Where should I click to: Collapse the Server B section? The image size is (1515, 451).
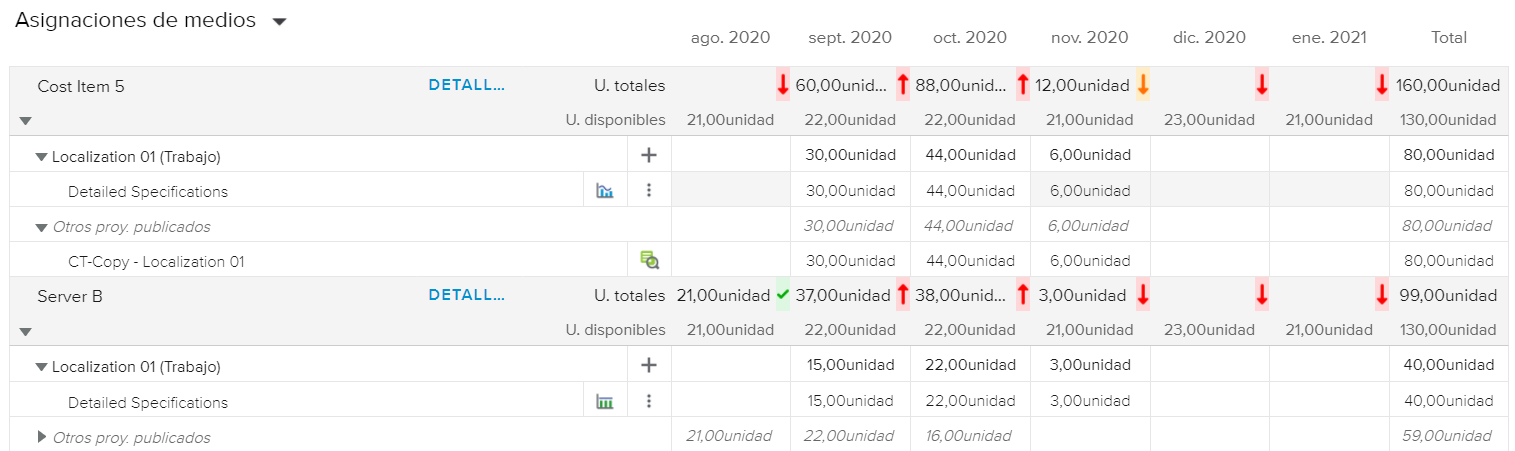tap(26, 331)
